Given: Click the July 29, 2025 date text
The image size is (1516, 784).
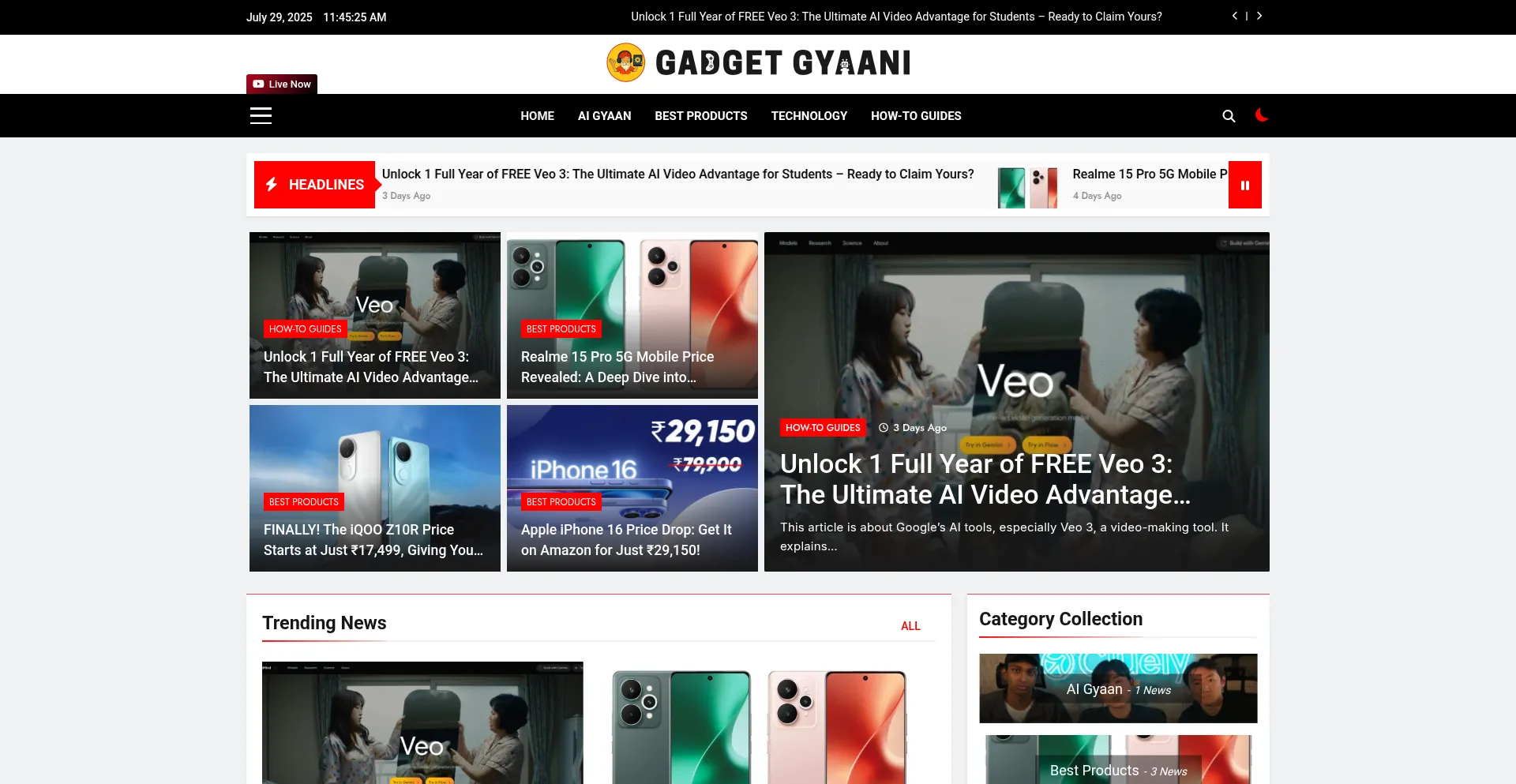Looking at the screenshot, I should pos(279,17).
